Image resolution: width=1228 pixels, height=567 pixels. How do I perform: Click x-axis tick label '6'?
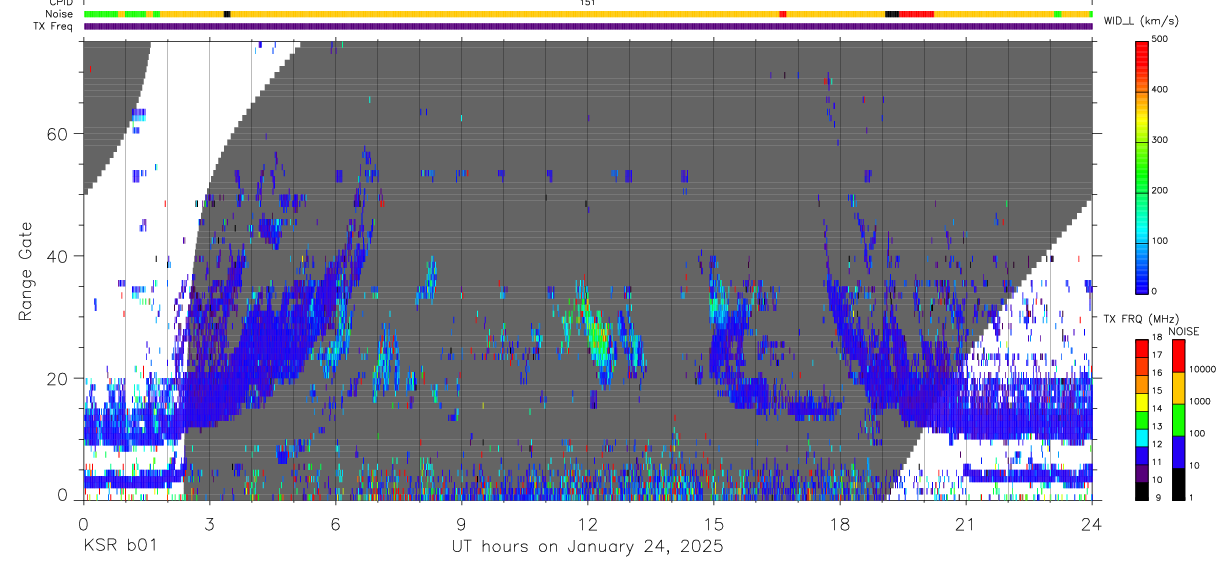point(335,525)
